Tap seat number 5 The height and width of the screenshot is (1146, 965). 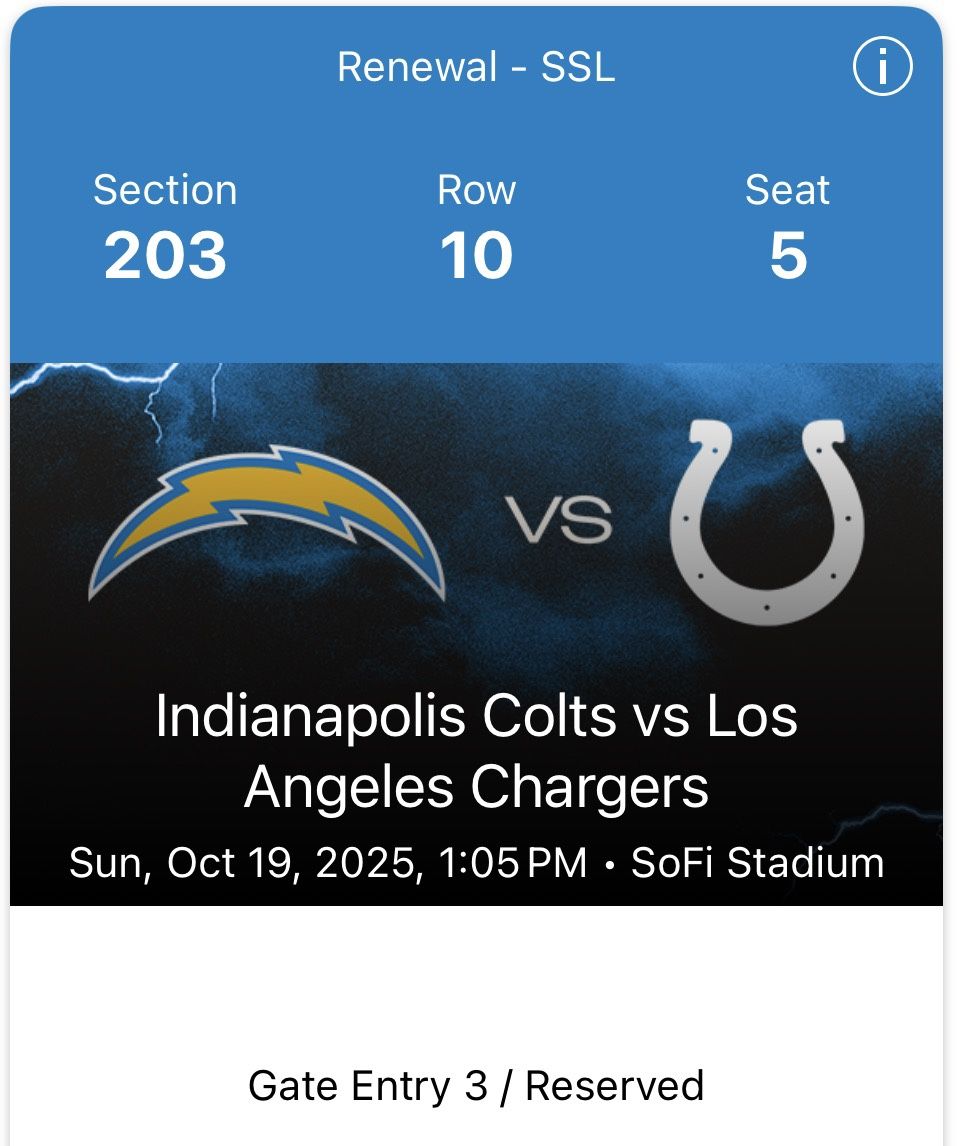click(x=787, y=256)
